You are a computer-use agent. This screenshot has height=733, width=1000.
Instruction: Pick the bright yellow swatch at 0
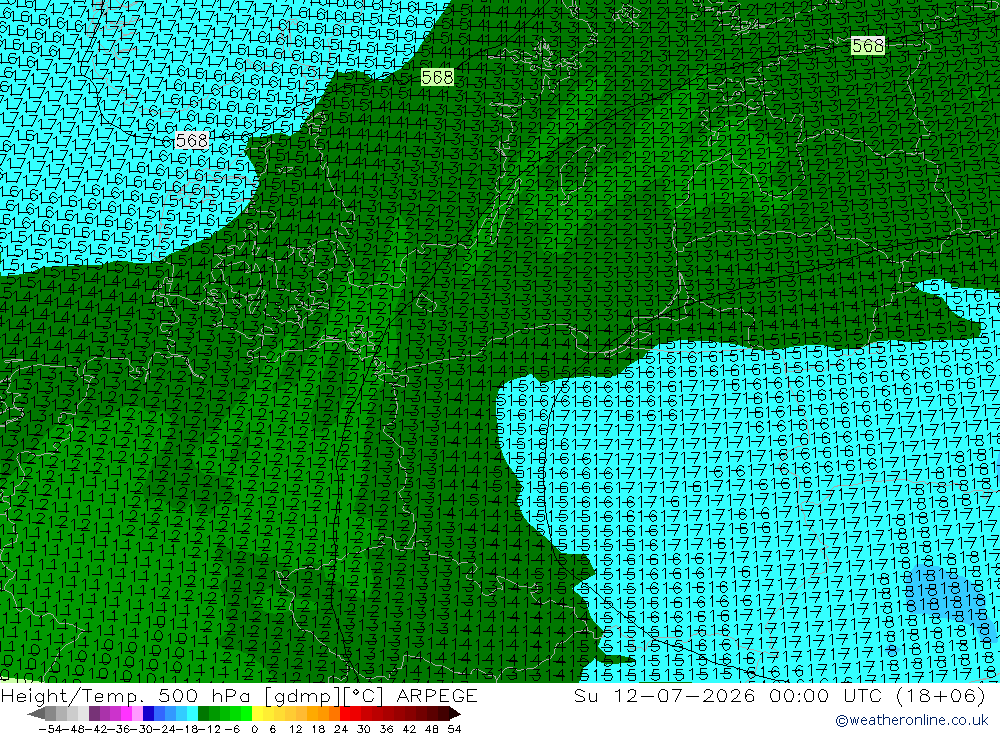click(x=258, y=713)
